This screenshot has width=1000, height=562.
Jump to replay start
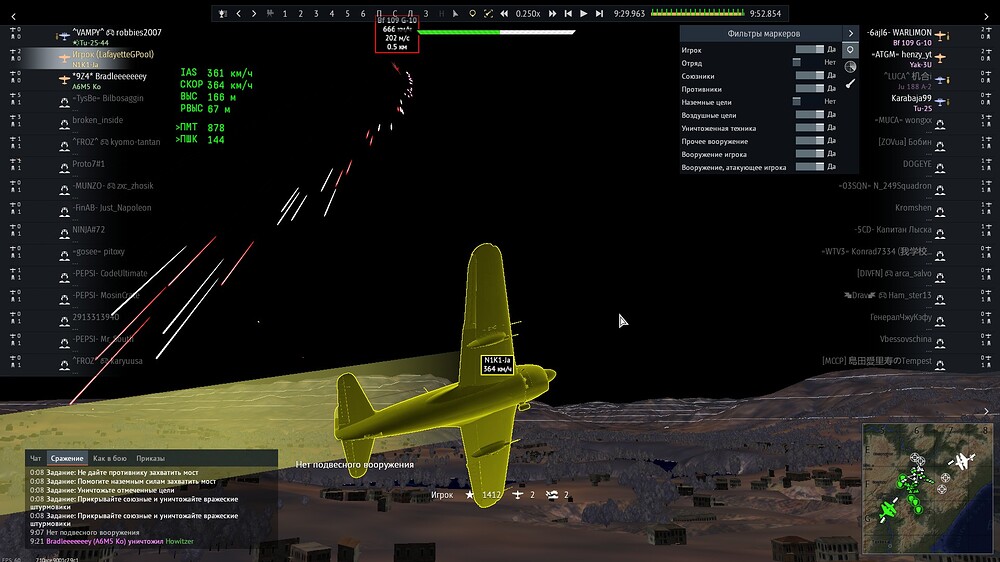click(x=568, y=13)
